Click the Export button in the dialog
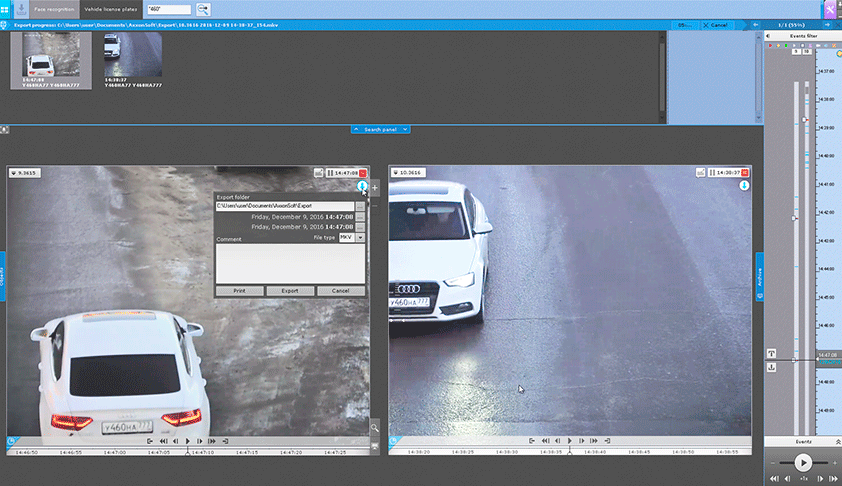This screenshot has height=486, width=842. tap(290, 291)
